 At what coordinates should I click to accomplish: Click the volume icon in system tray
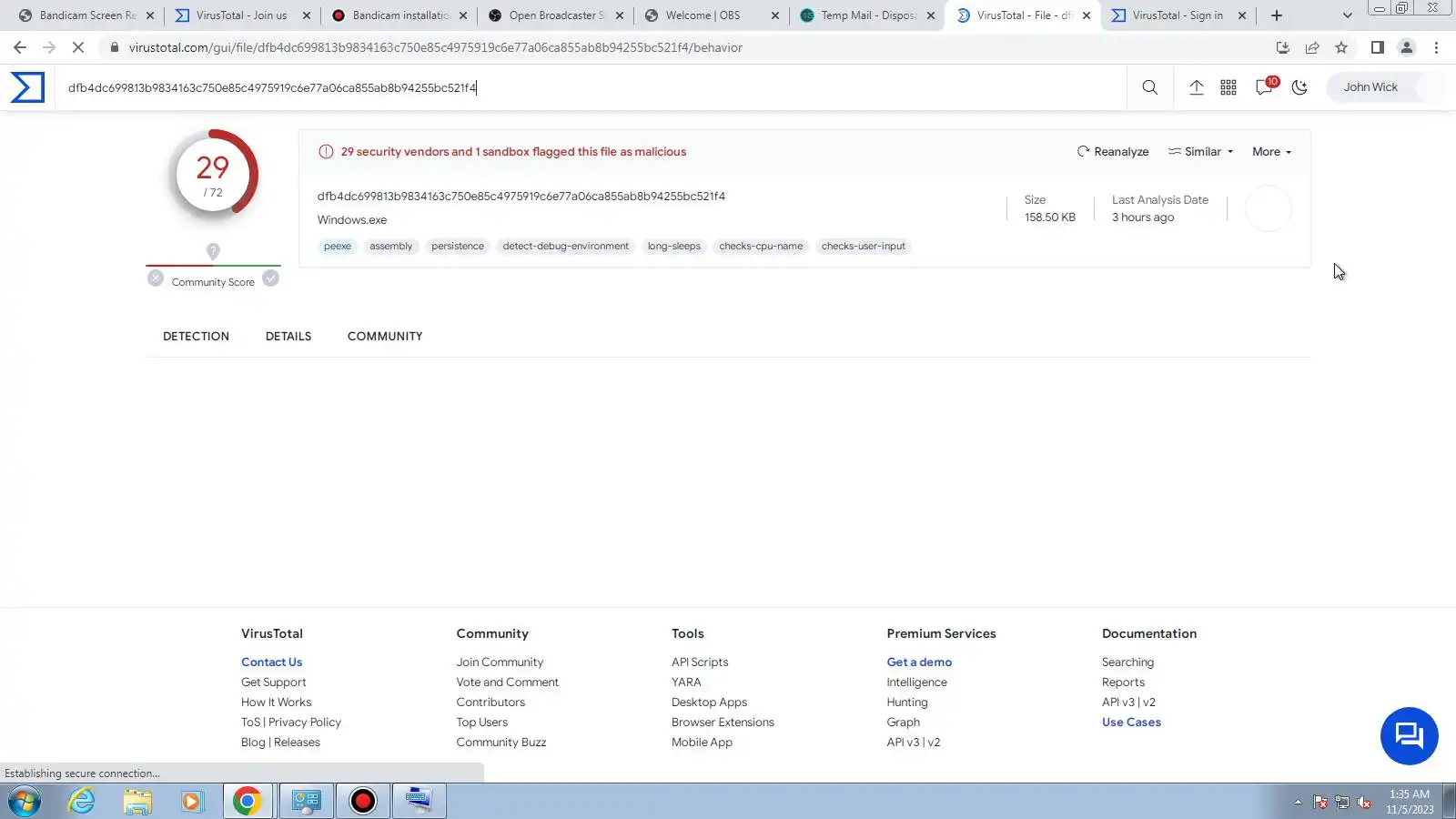(1363, 803)
